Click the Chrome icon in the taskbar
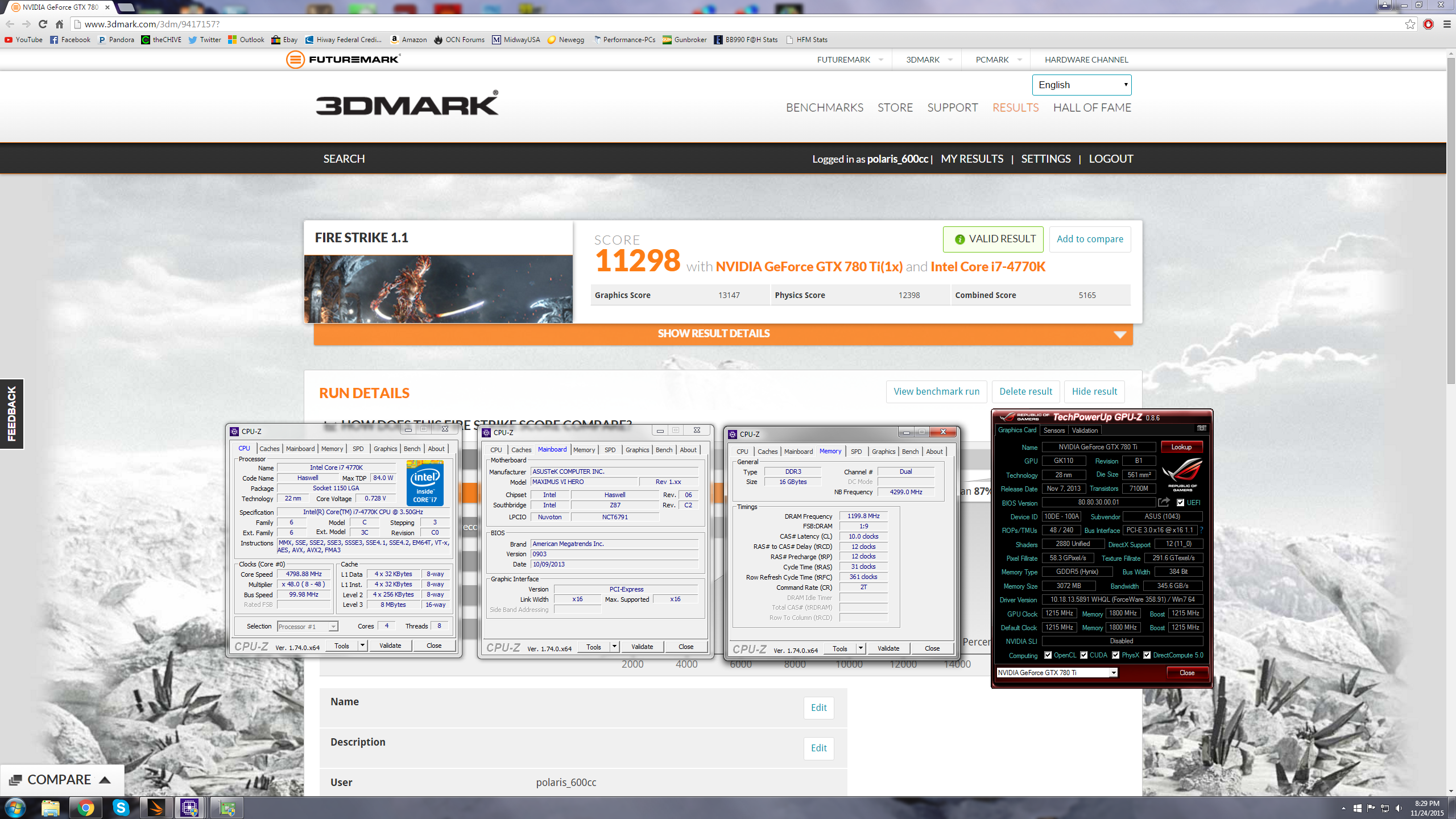This screenshot has width=1456, height=819. (86, 808)
